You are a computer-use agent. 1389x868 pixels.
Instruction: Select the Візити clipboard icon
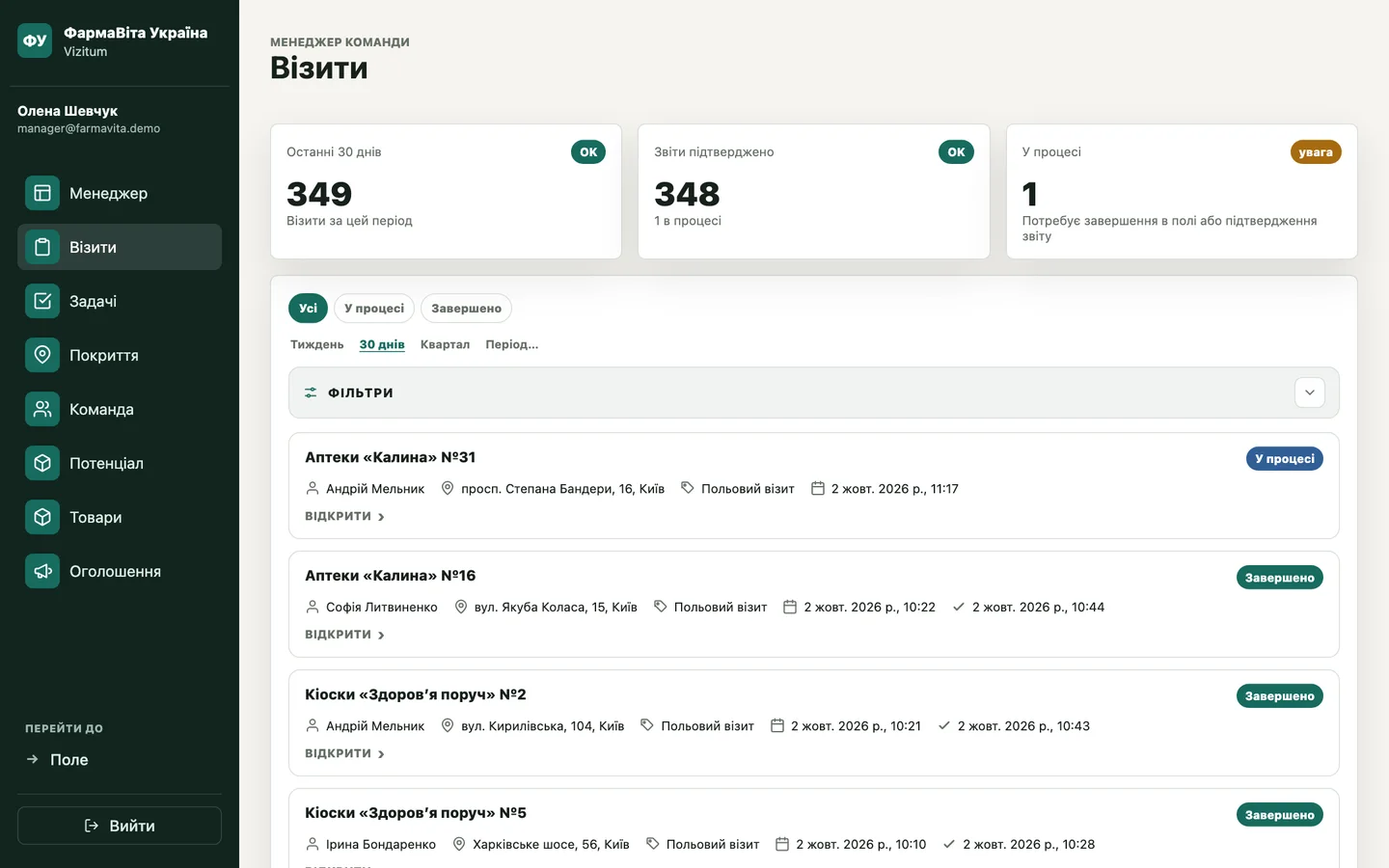click(42, 247)
